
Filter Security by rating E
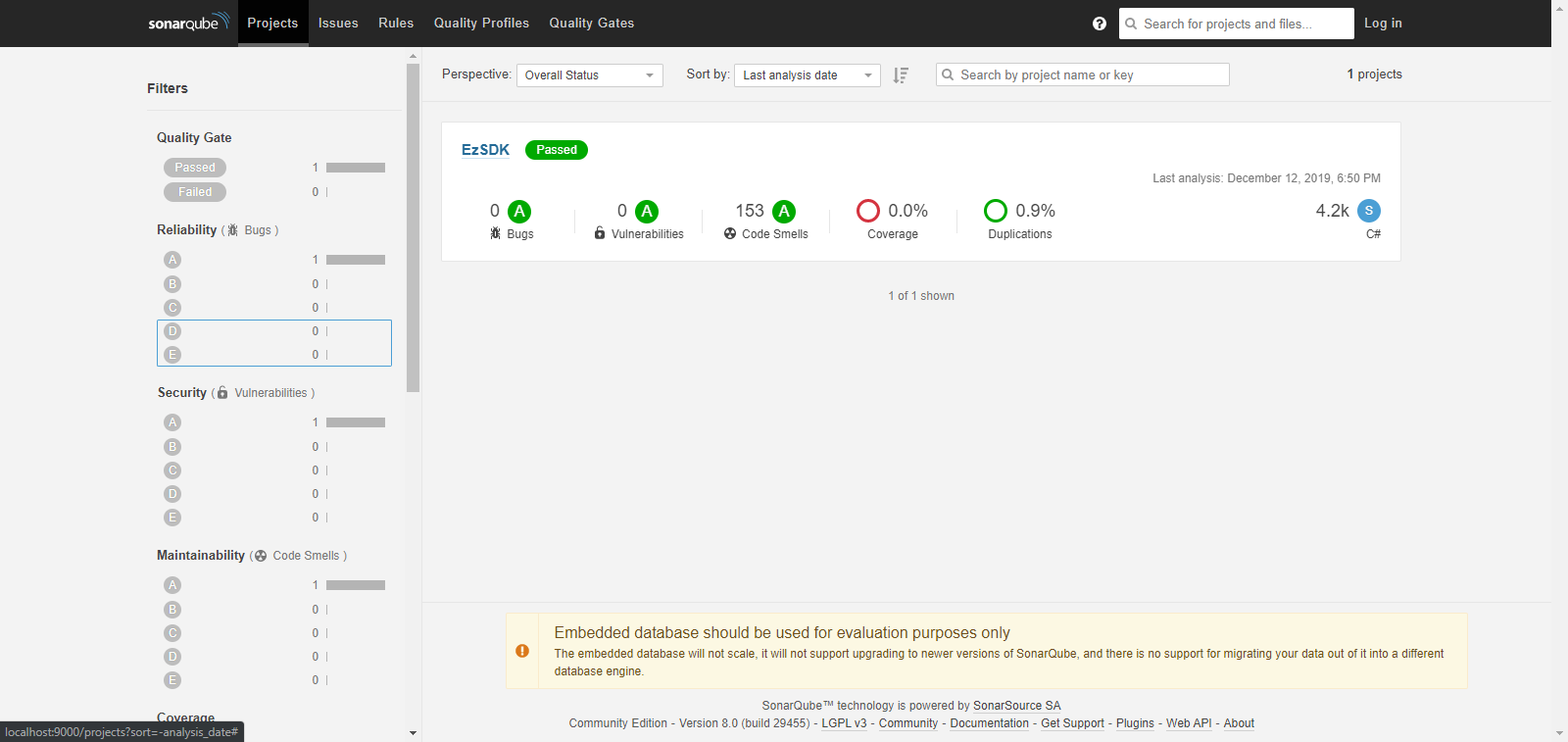(x=274, y=518)
